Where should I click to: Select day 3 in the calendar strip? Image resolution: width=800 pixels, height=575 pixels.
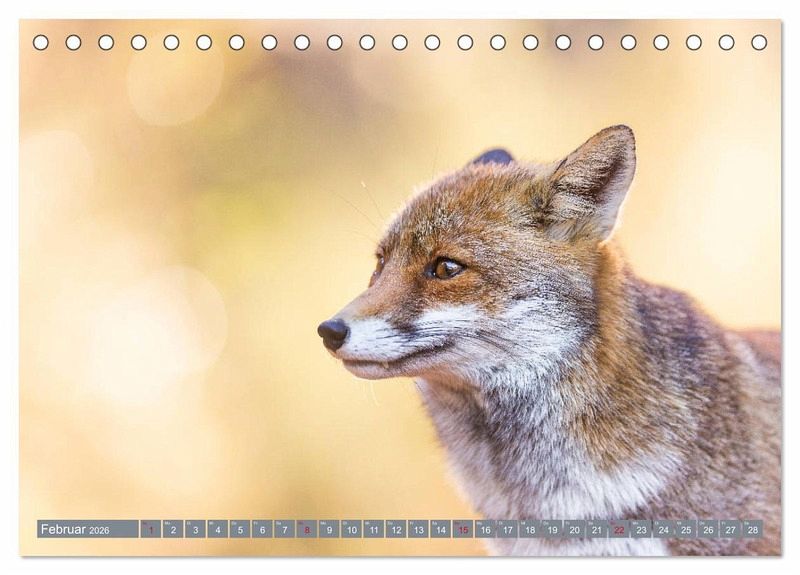coord(195,529)
